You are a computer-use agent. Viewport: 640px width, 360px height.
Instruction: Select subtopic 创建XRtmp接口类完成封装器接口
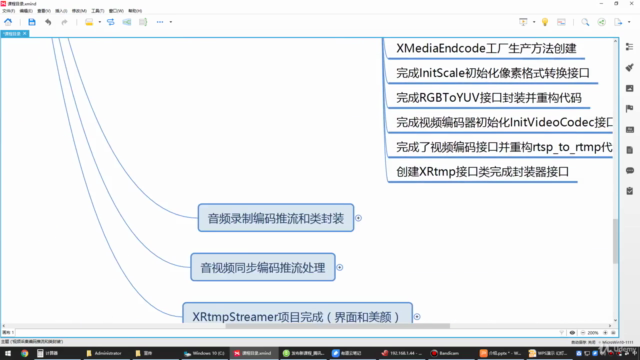(x=482, y=172)
